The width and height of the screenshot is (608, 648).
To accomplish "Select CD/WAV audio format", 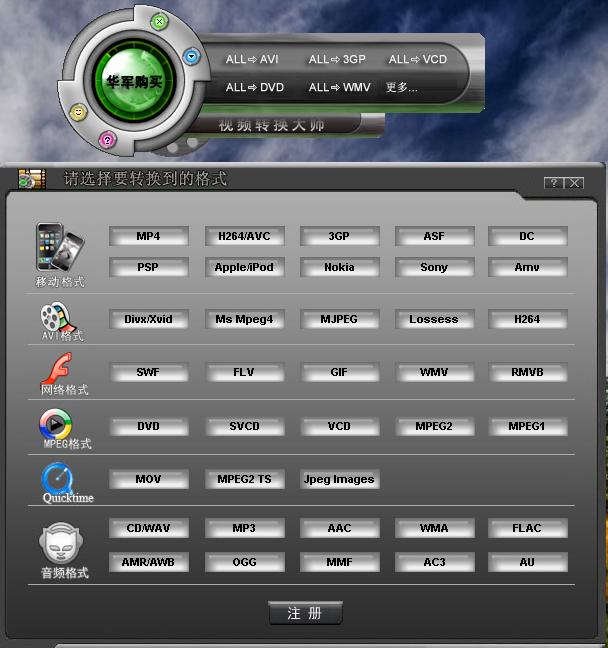I will (x=148, y=528).
